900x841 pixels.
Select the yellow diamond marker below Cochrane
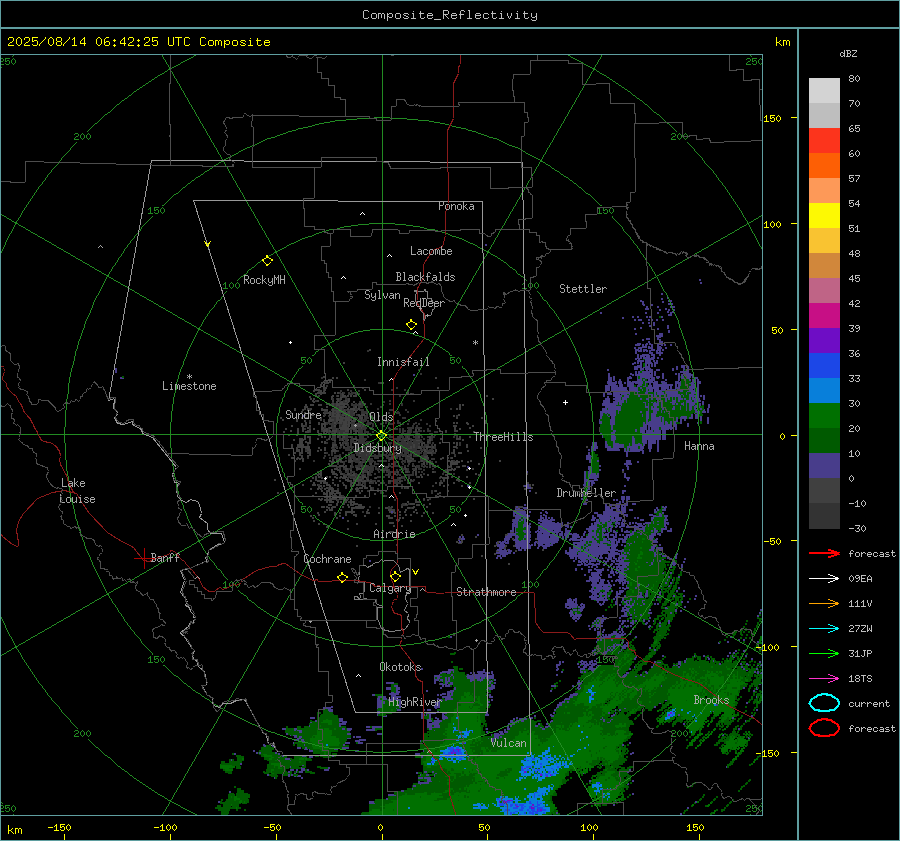(343, 578)
